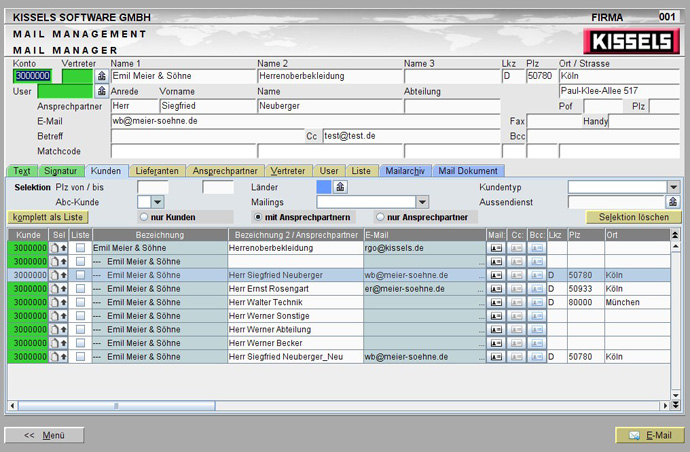Tick the Liste checkbox in the Herr Walter Technik row
Image resolution: width=690 pixels, height=452 pixels.
[80, 303]
